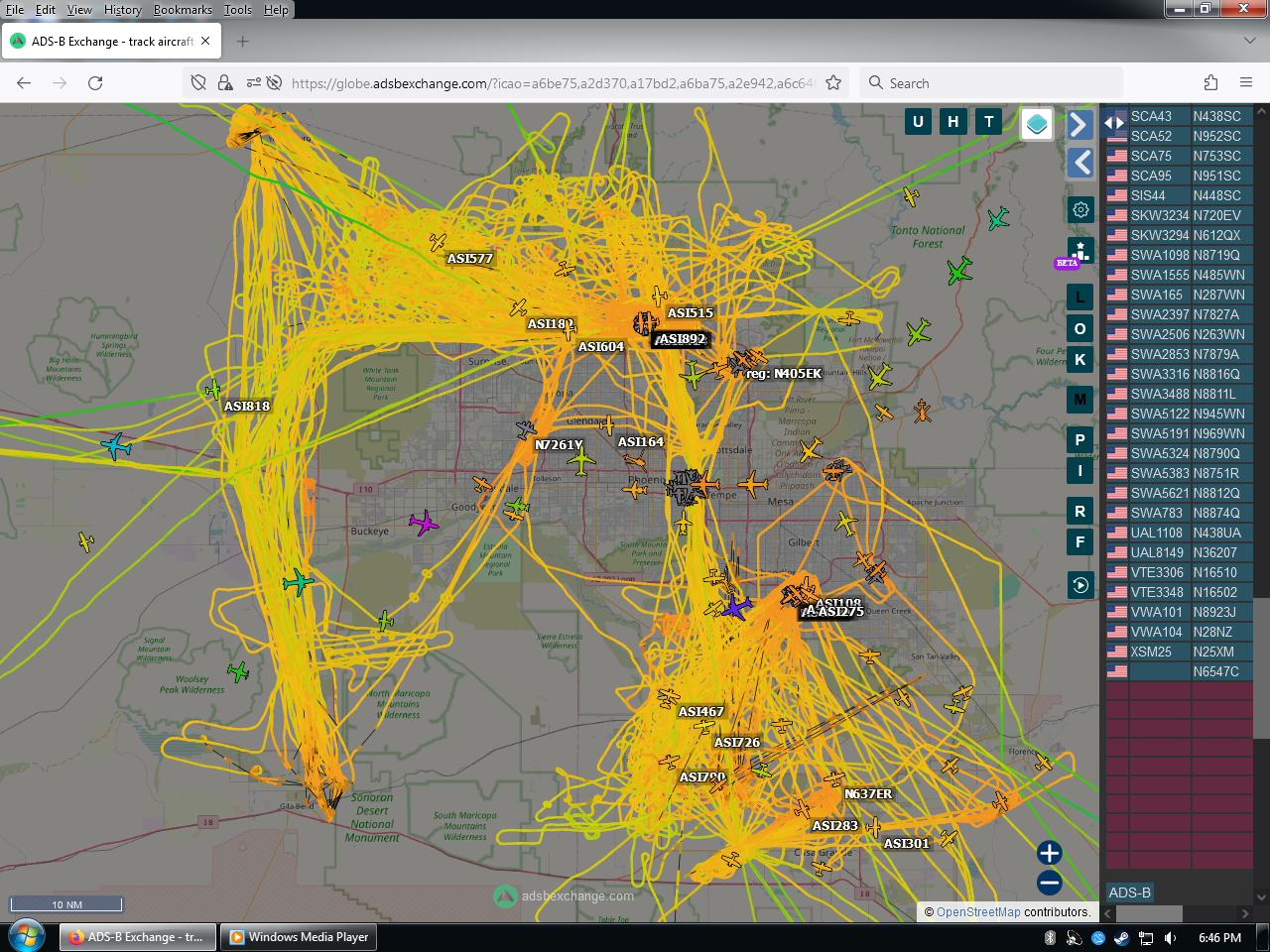The width and height of the screenshot is (1270, 952).
Task: Click the F follow button
Action: [x=1080, y=541]
